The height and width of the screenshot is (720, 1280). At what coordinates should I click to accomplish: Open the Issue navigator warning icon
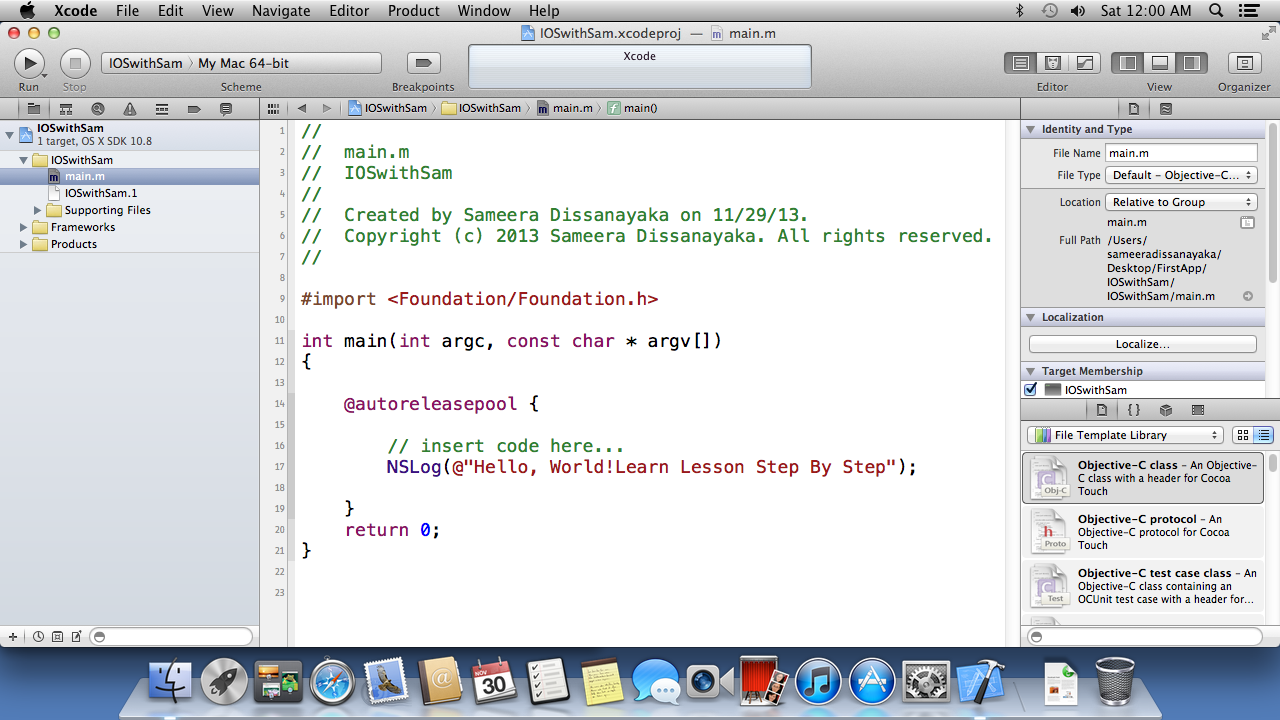[130, 108]
